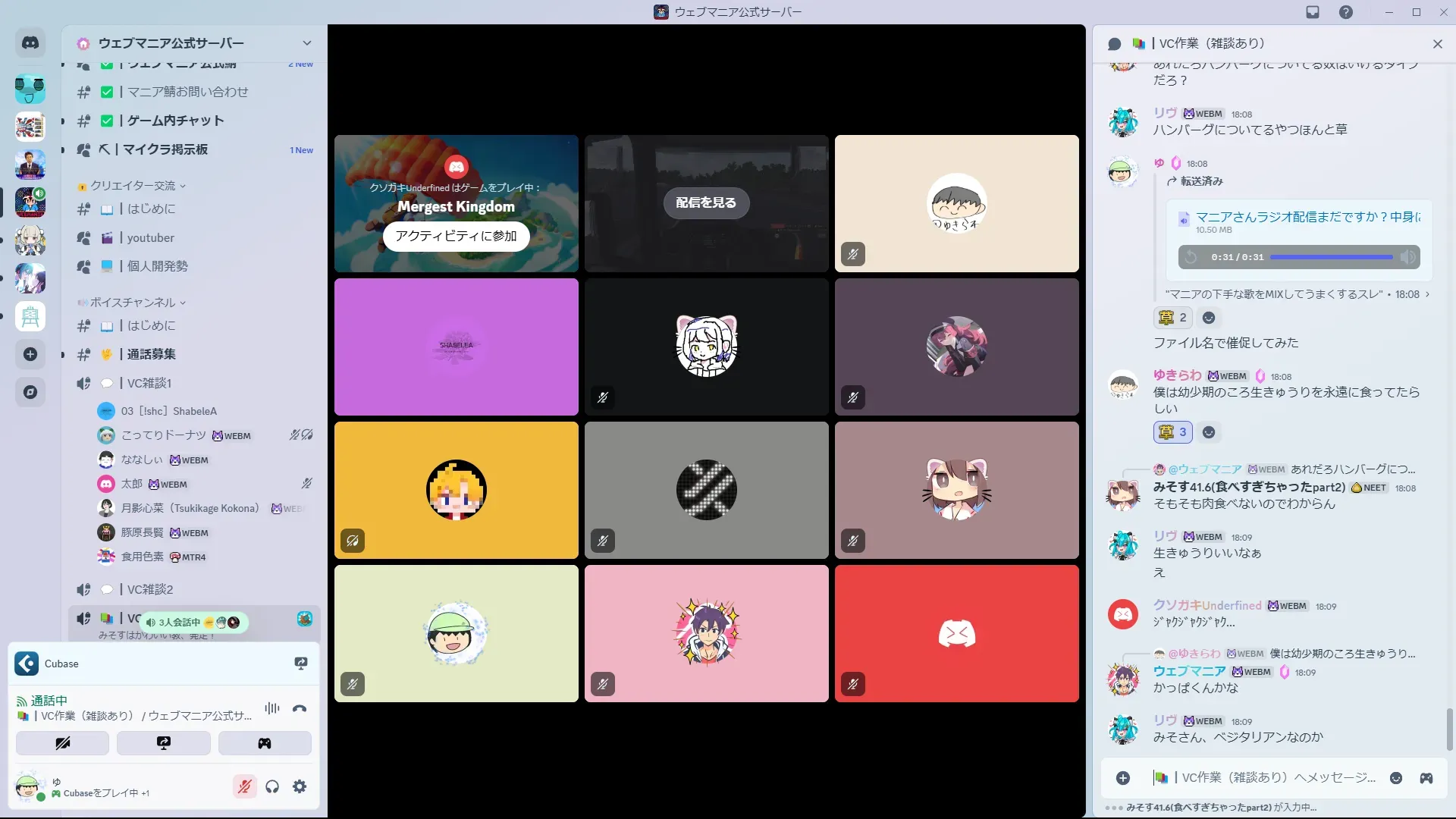The width and height of the screenshot is (1456, 819).
Task: Click the 配信を見る watch stream button
Action: [706, 202]
